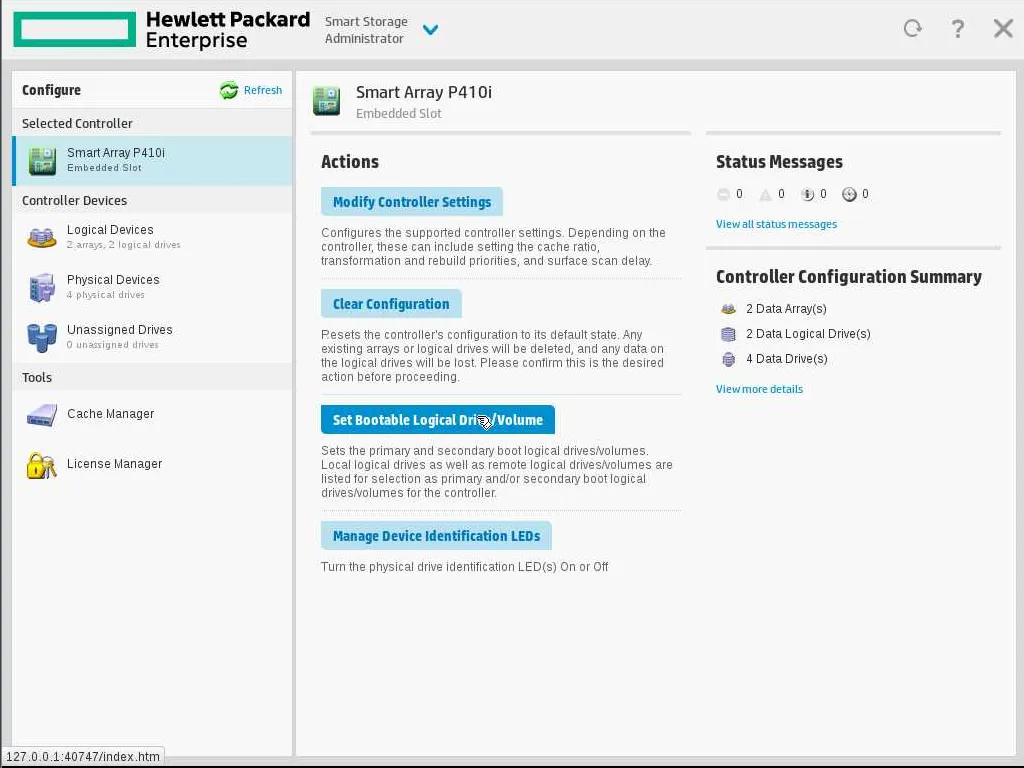The height and width of the screenshot is (768, 1024).
Task: Click the informational status icon
Action: [807, 194]
